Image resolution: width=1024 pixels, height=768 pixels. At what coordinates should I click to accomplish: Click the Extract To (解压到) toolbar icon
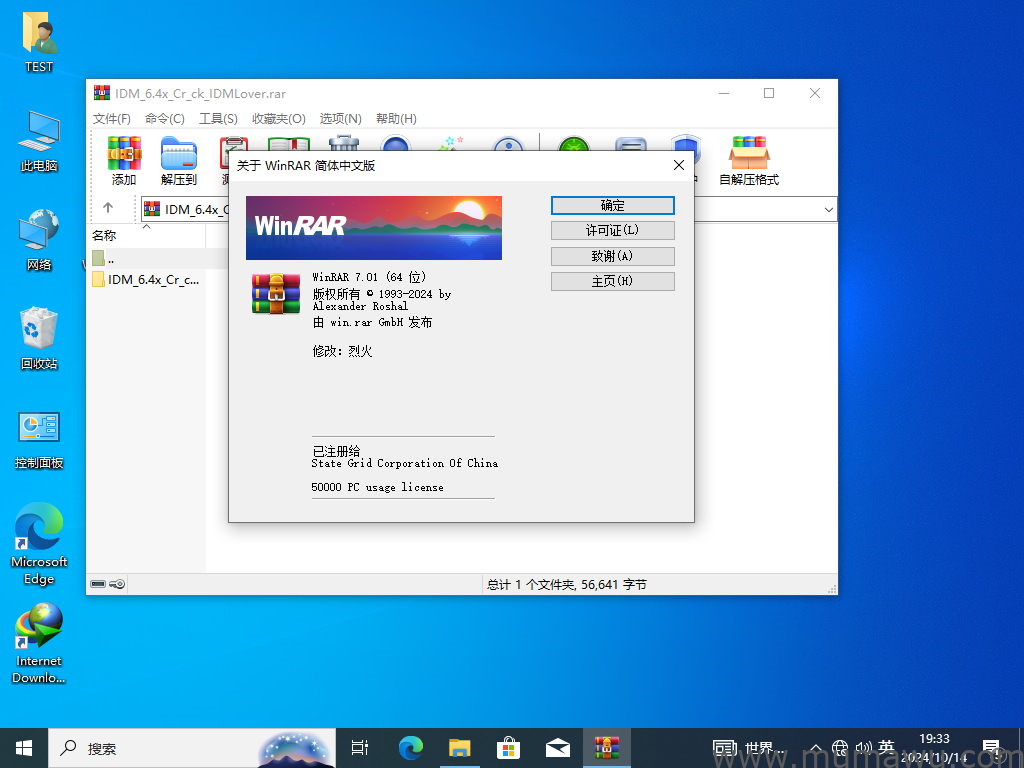[x=179, y=161]
